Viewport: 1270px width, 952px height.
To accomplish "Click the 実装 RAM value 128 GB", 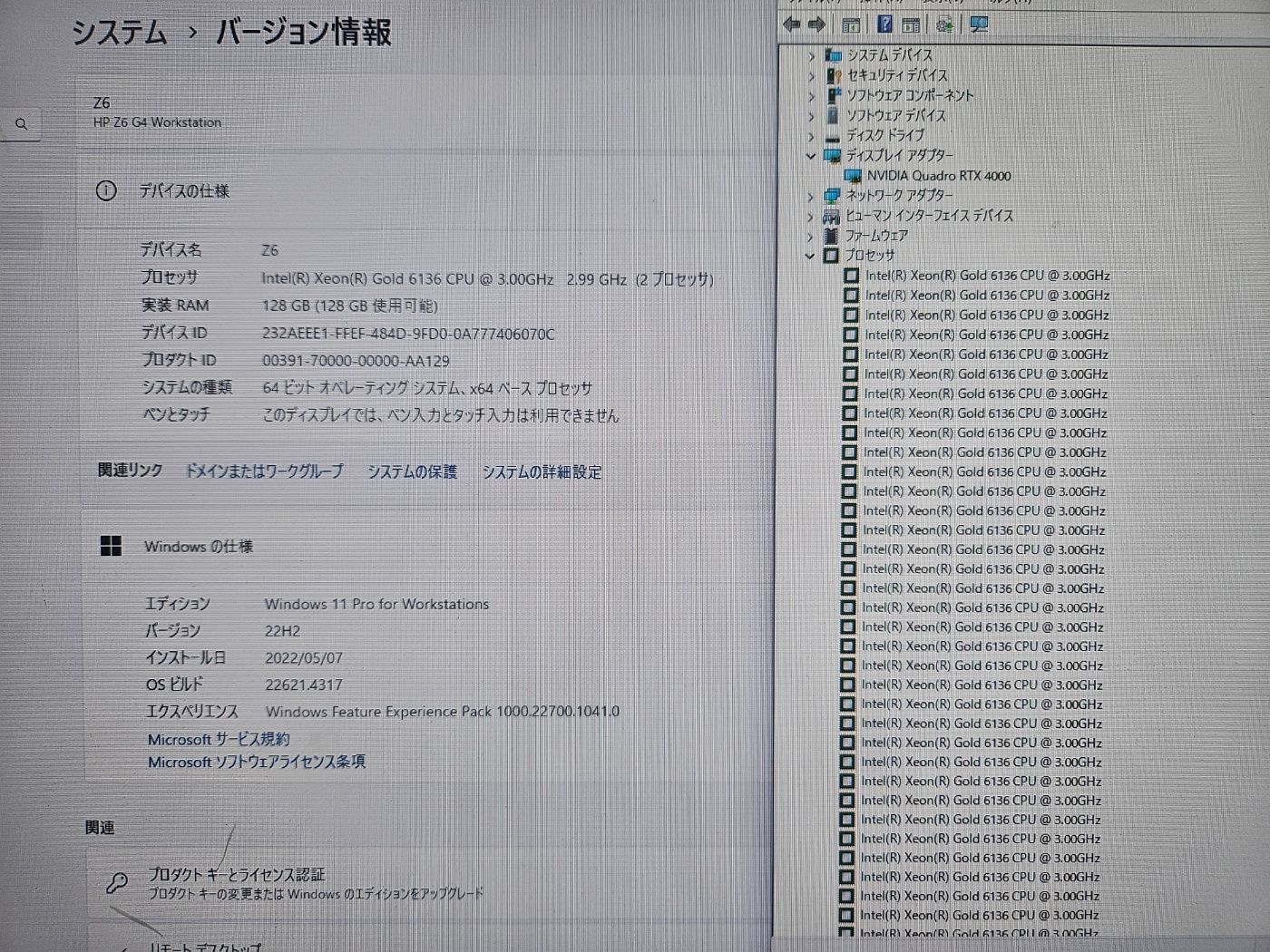I will [x=350, y=306].
